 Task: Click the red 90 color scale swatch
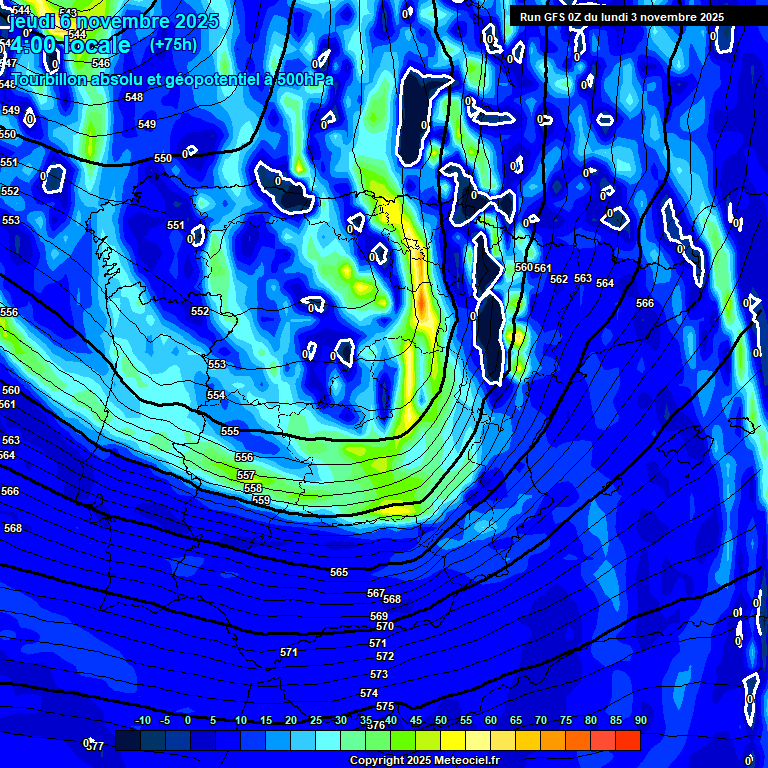point(628,741)
